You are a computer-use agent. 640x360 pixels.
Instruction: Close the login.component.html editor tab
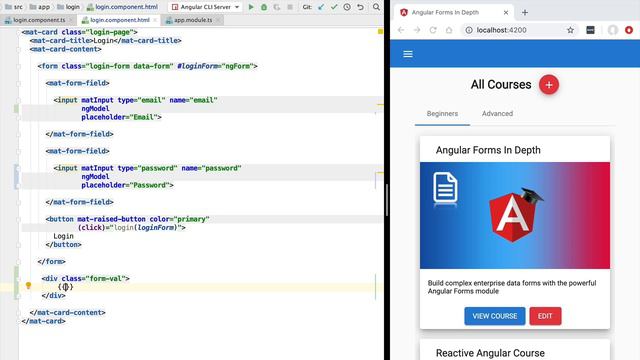pos(155,20)
